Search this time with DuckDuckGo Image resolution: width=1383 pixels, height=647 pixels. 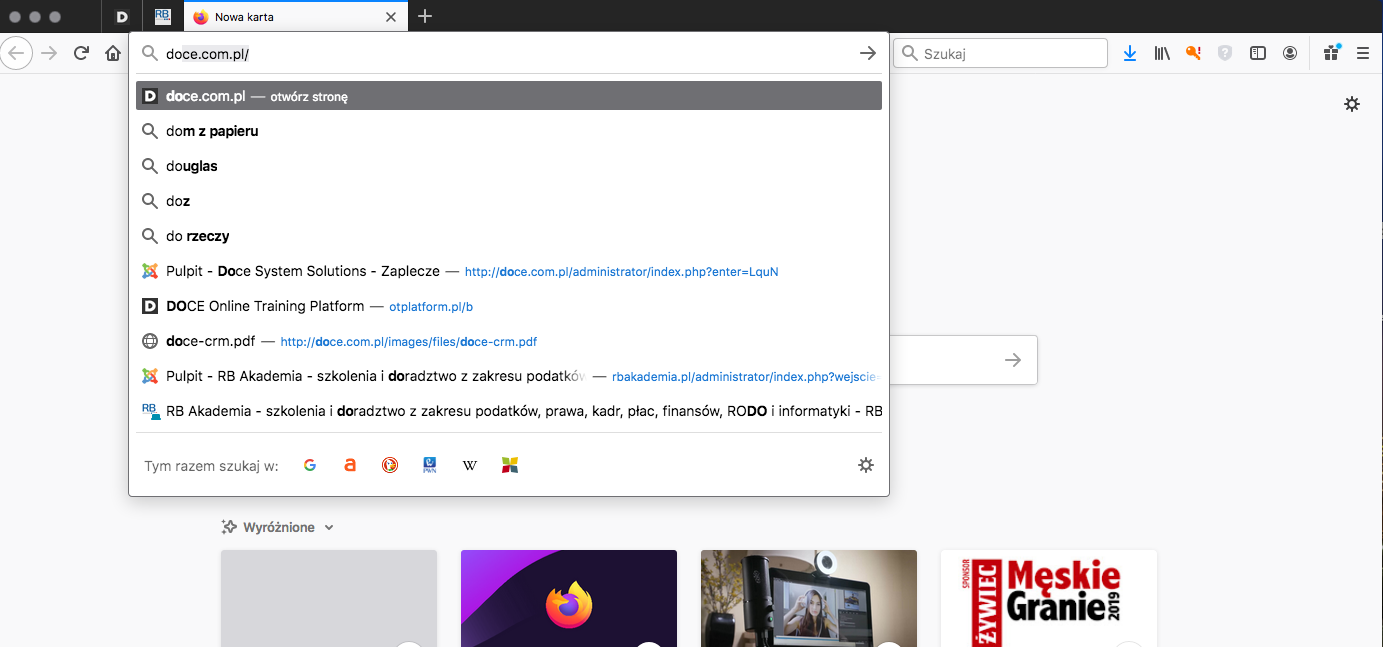point(390,465)
